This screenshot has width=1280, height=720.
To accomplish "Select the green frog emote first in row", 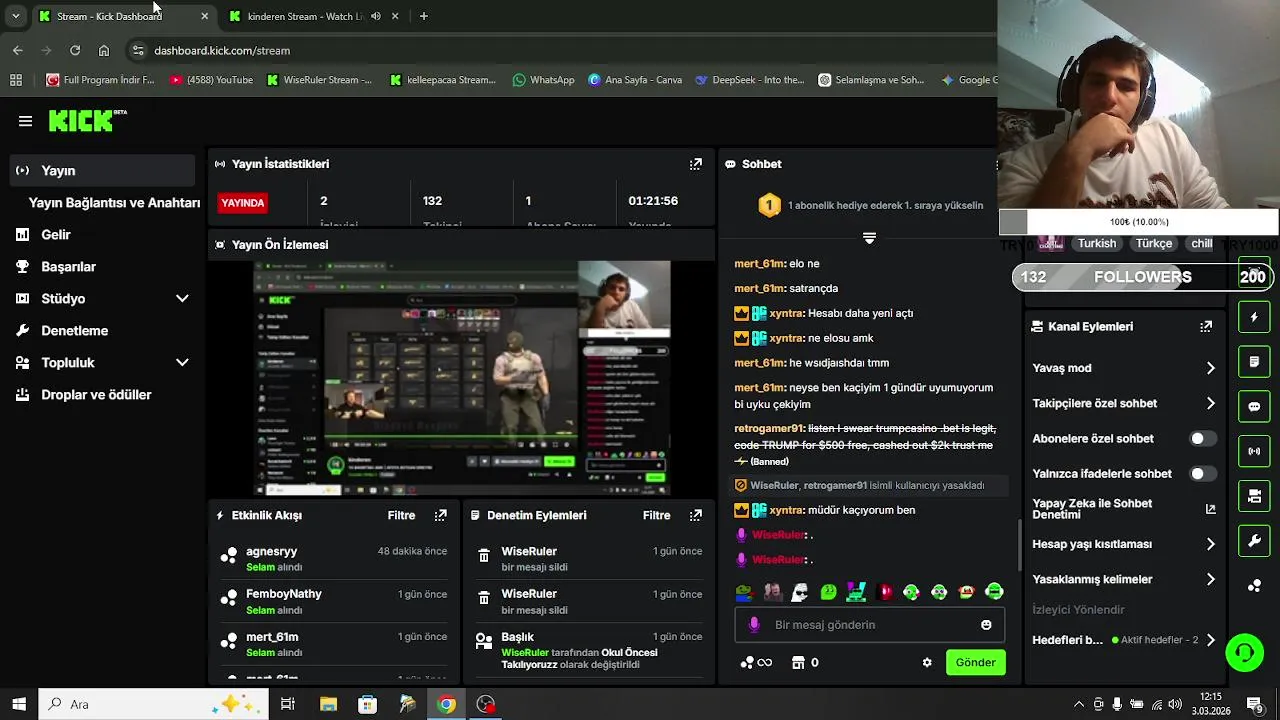I will tap(744, 592).
